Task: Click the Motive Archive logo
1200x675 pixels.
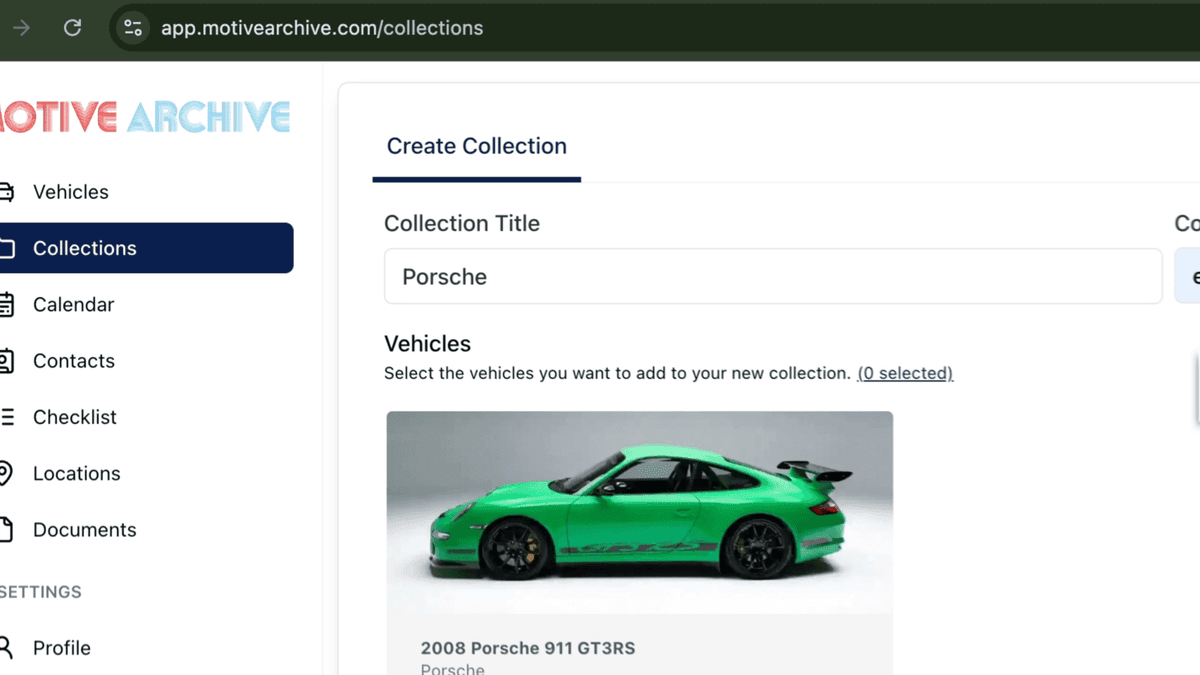Action: pyautogui.click(x=145, y=117)
